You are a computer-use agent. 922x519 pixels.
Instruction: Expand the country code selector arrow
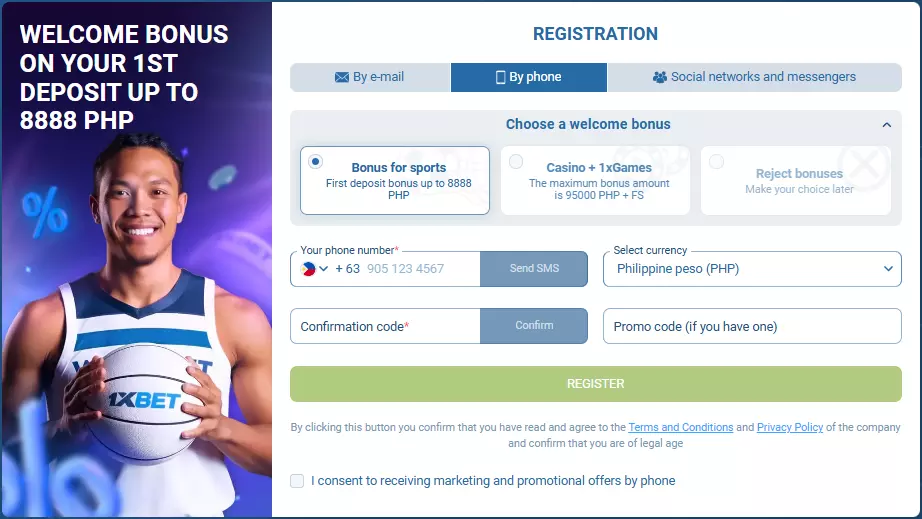point(324,269)
